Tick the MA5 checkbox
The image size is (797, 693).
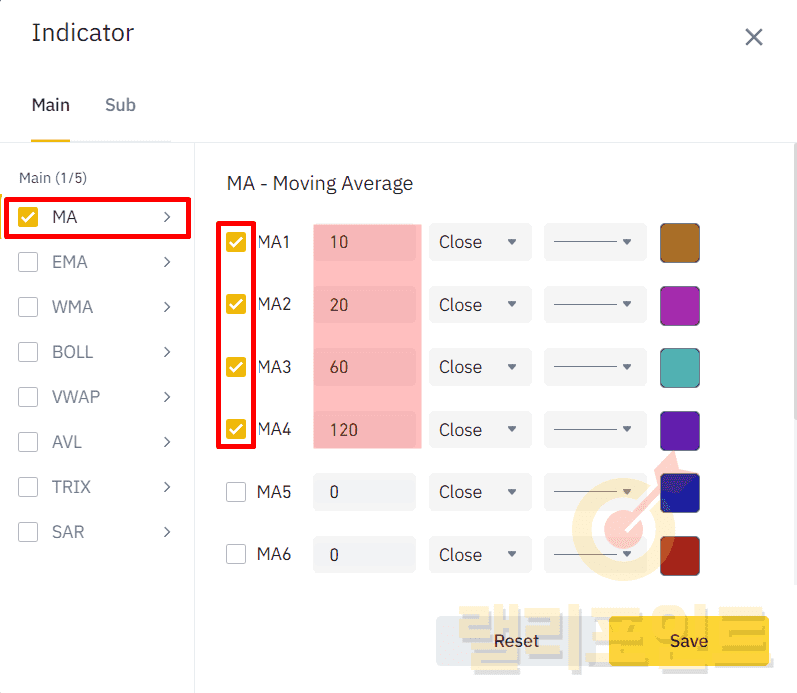pos(236,492)
